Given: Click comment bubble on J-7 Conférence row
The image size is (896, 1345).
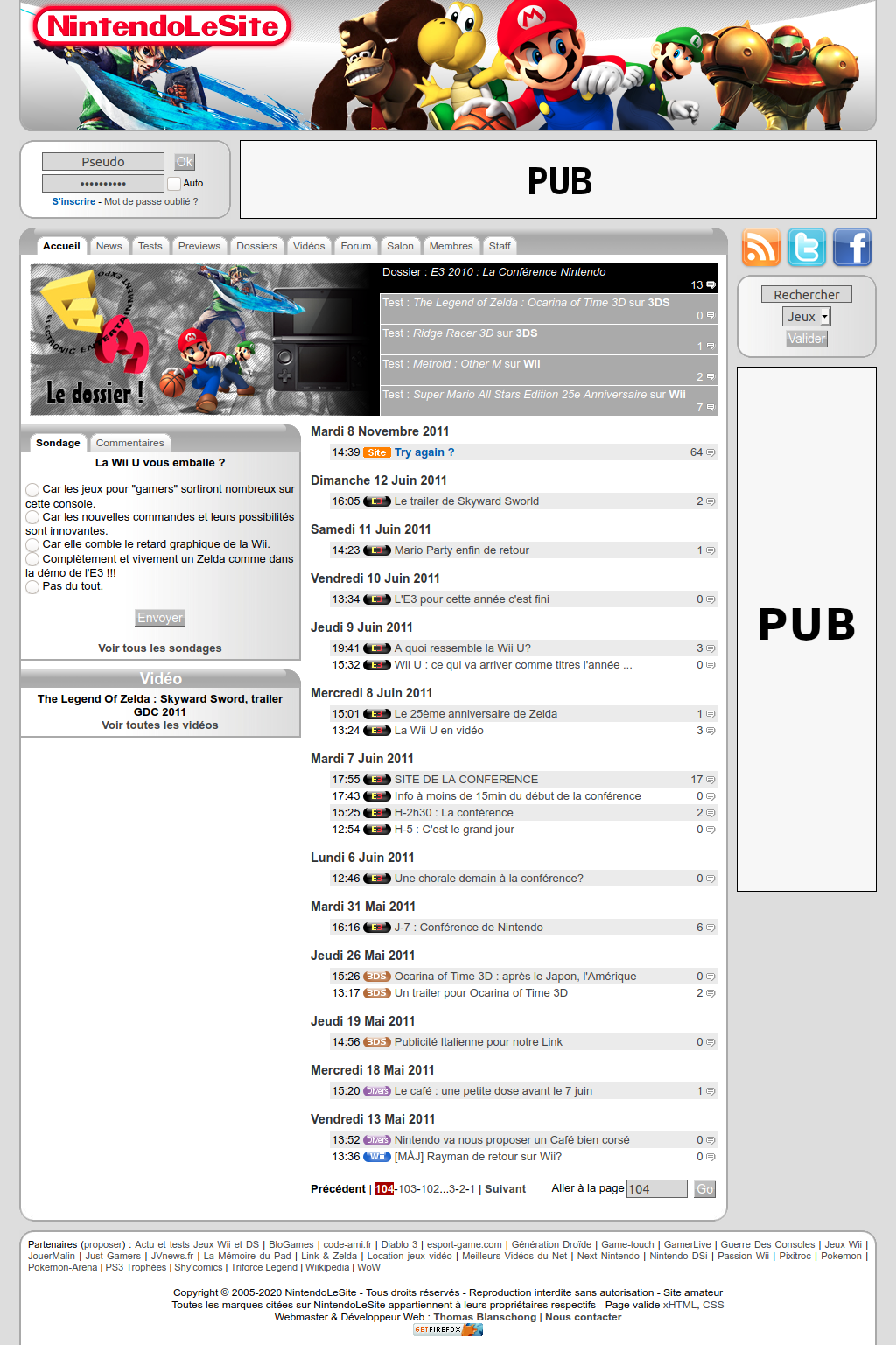Looking at the screenshot, I should [710, 928].
